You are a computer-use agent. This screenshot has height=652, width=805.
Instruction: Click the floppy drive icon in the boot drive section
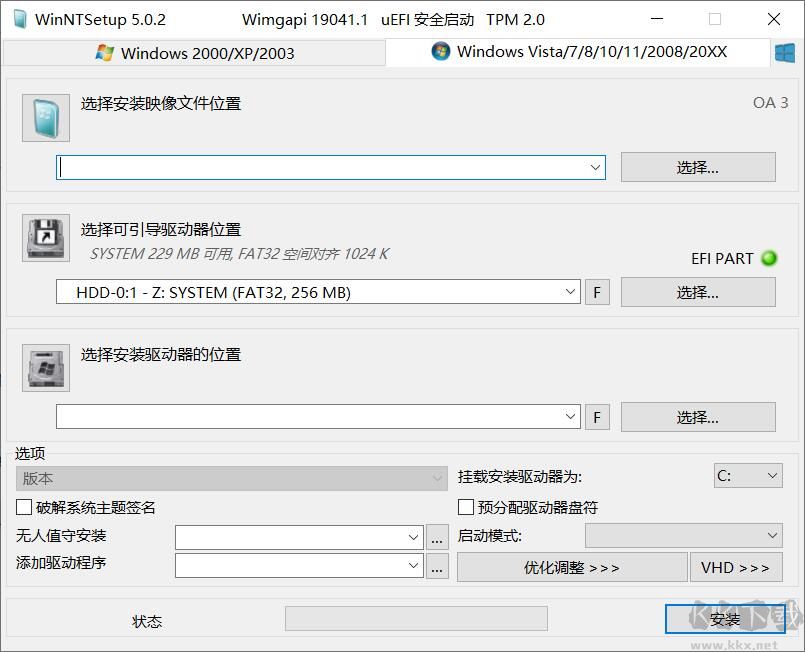click(44, 238)
